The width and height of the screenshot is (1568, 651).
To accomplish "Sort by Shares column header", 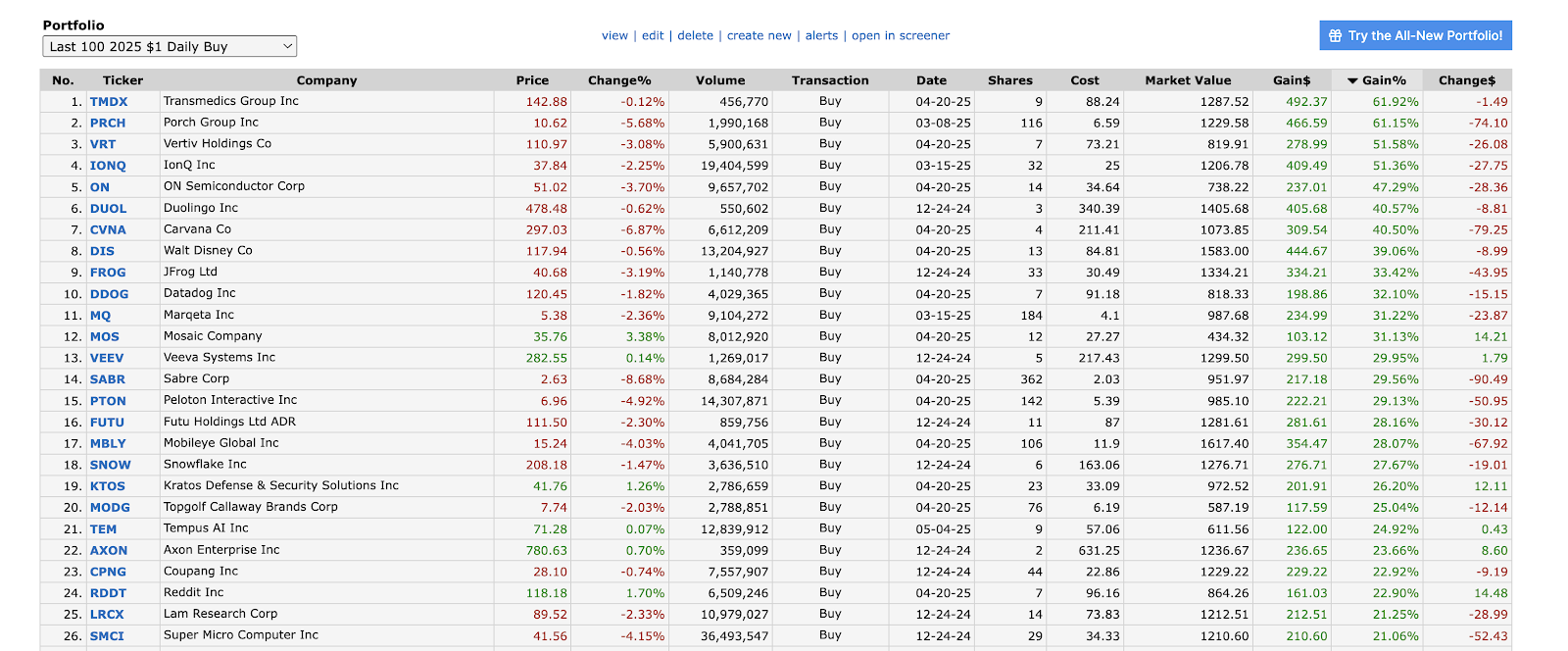I will coord(1009,80).
